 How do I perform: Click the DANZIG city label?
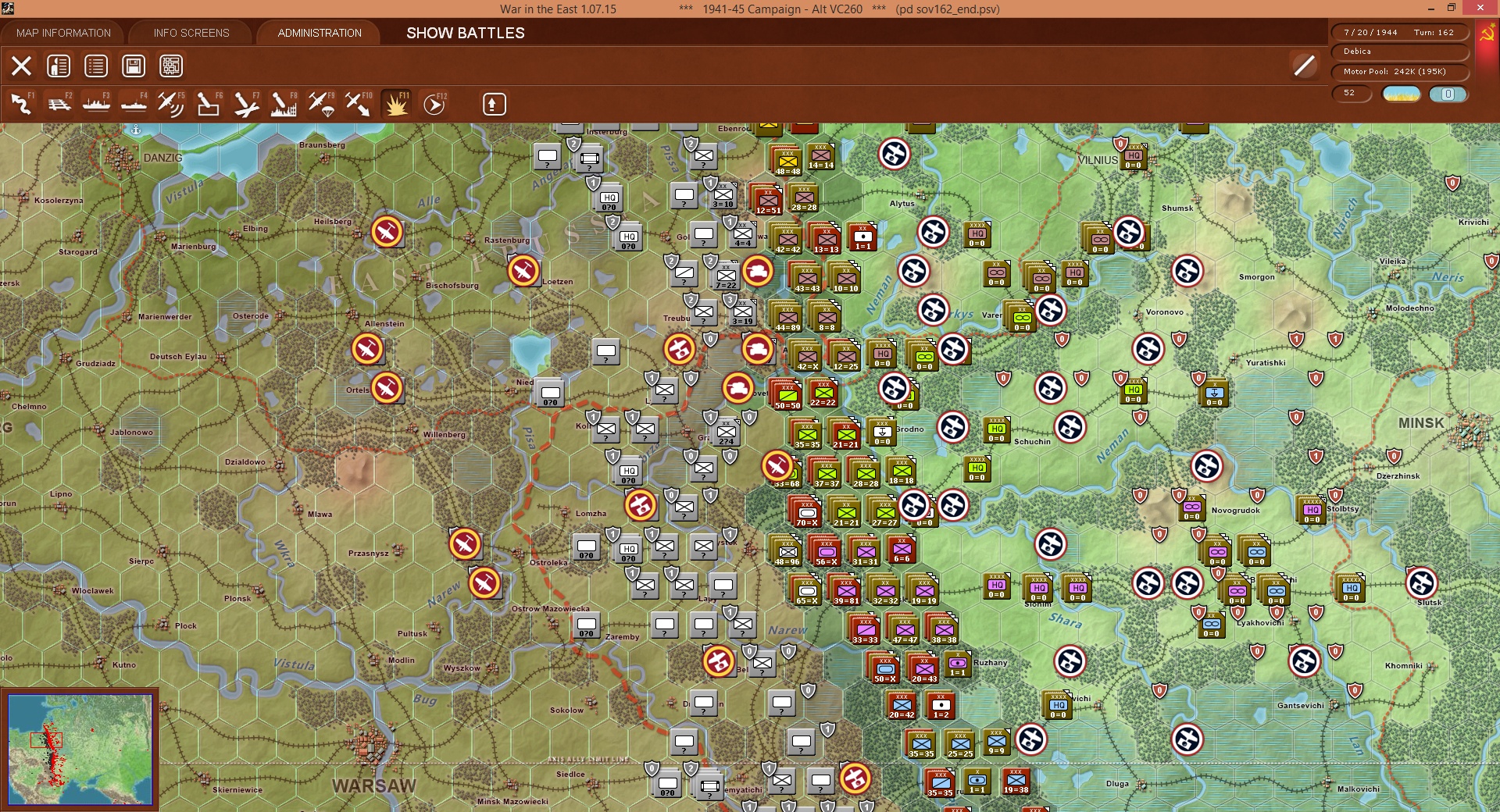[x=162, y=158]
